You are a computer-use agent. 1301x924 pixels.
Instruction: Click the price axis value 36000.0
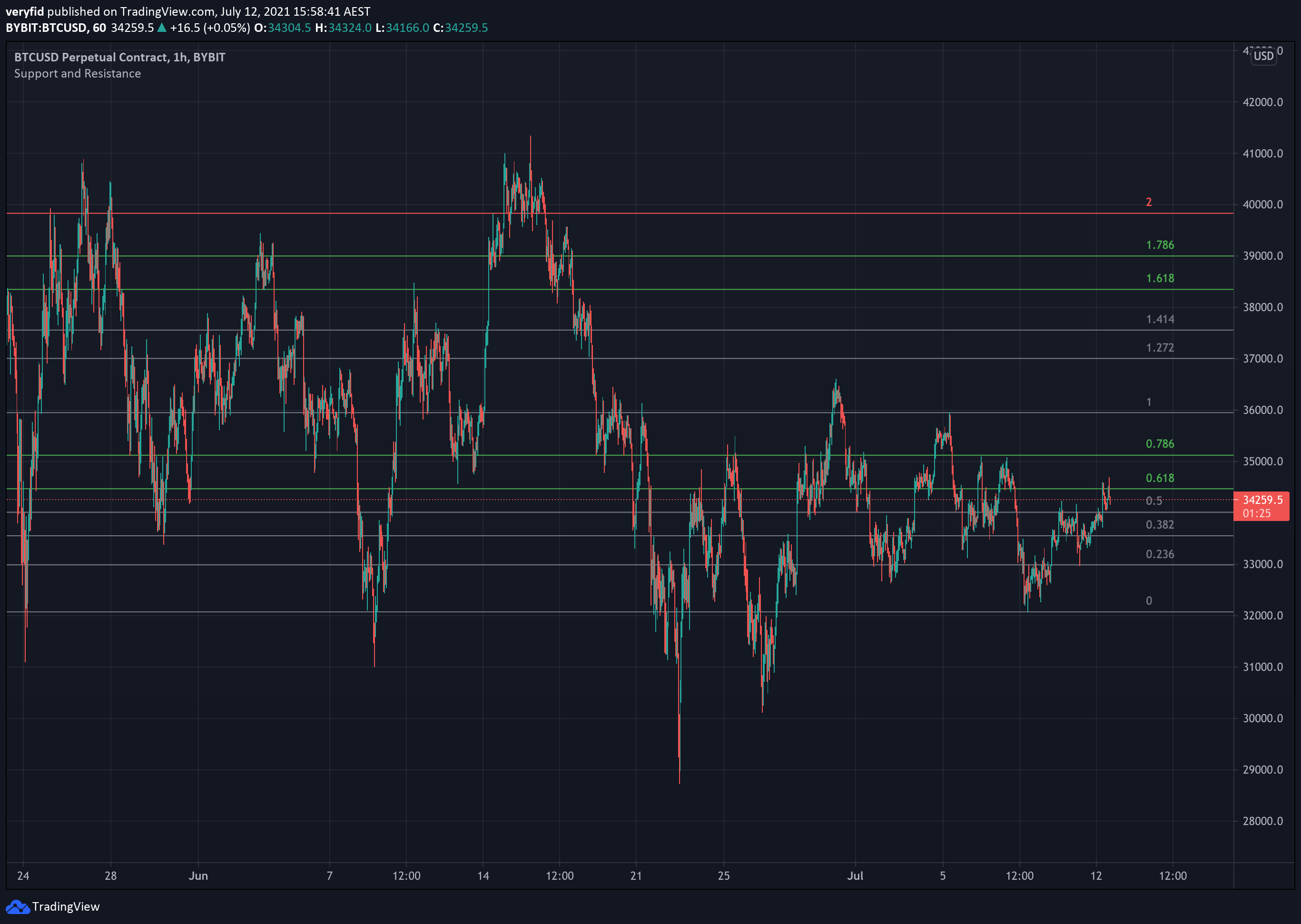click(x=1263, y=410)
